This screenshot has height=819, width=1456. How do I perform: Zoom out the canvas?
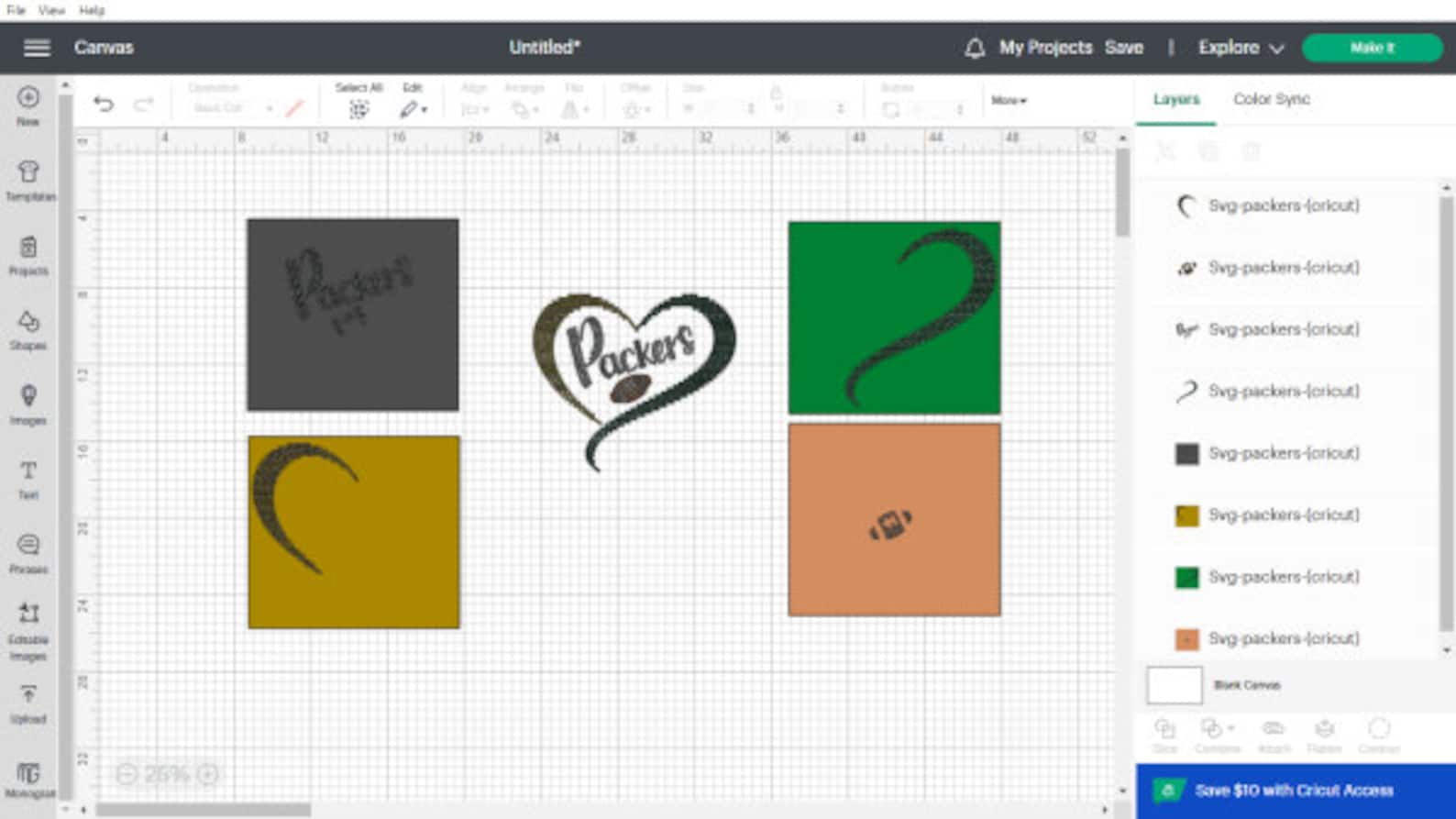click(x=127, y=775)
